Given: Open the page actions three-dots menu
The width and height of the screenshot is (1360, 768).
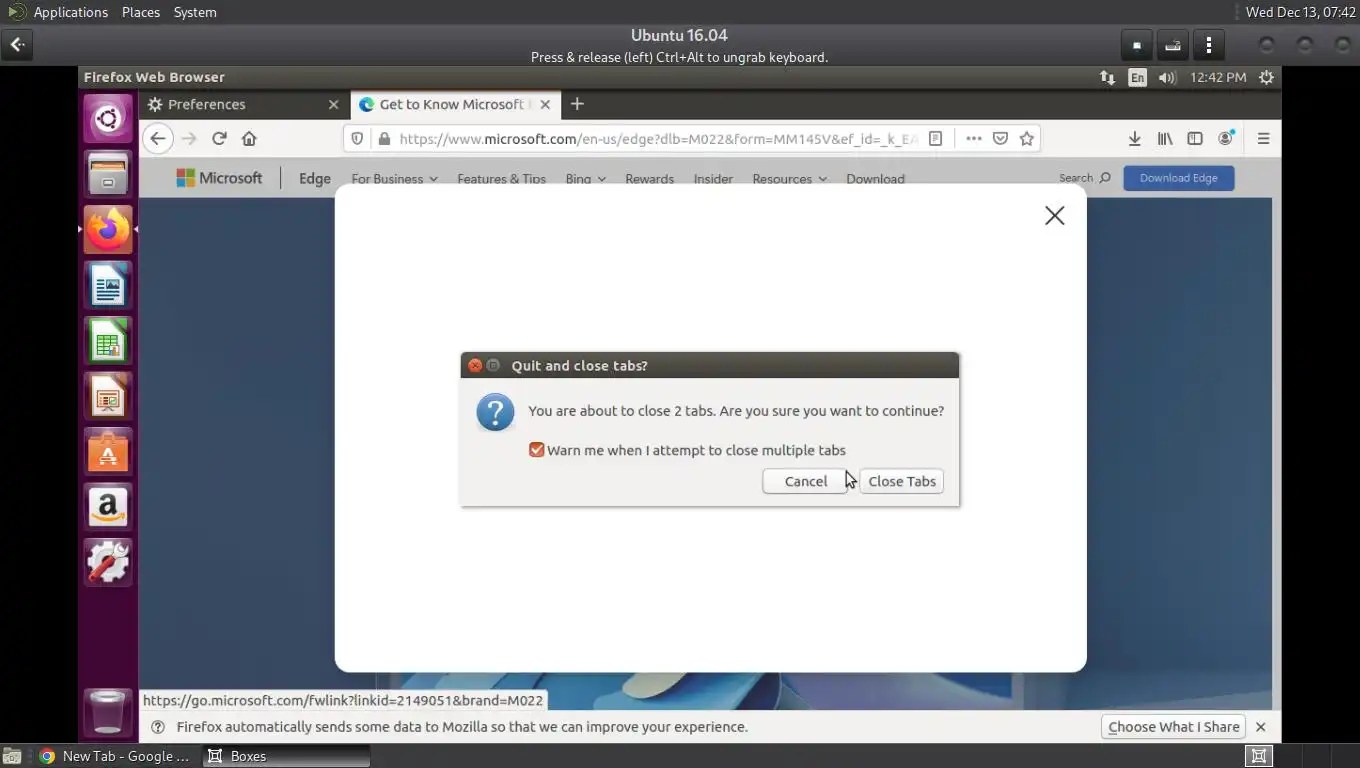Looking at the screenshot, I should point(973,139).
